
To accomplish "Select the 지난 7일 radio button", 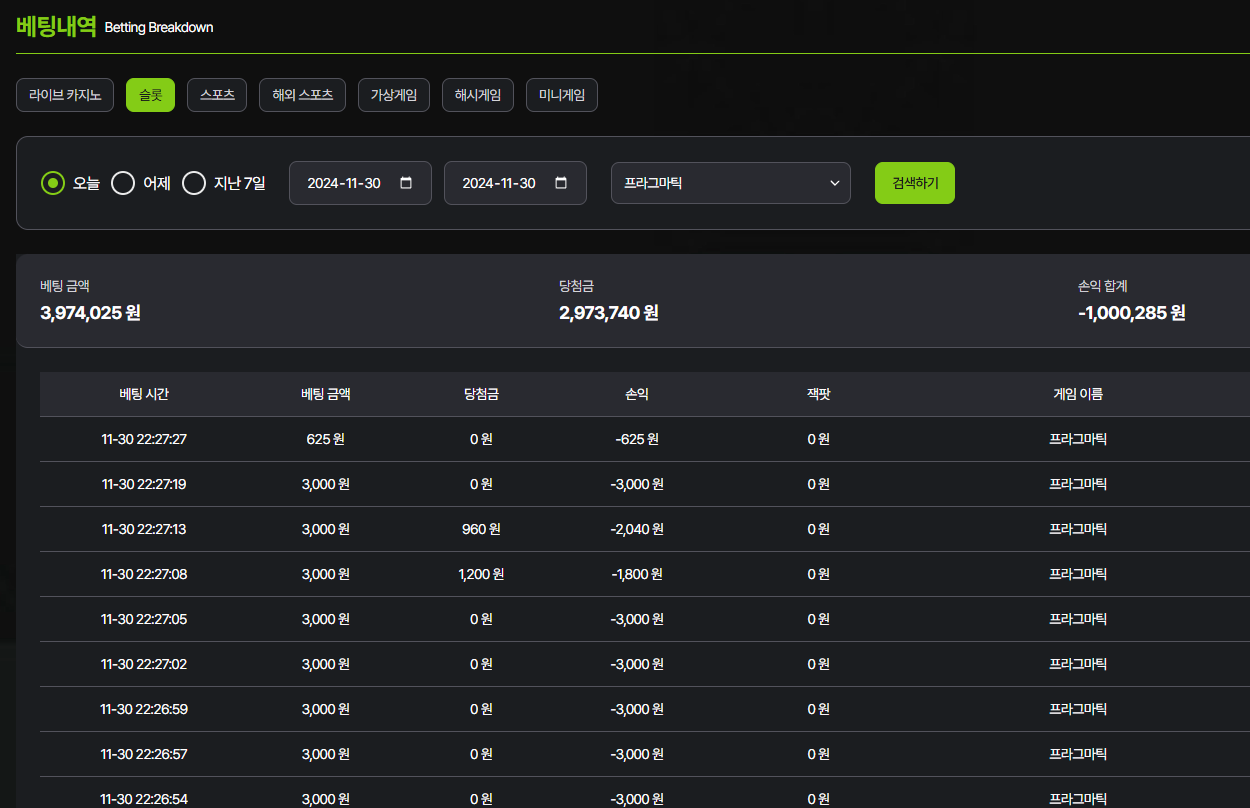I will 194,183.
